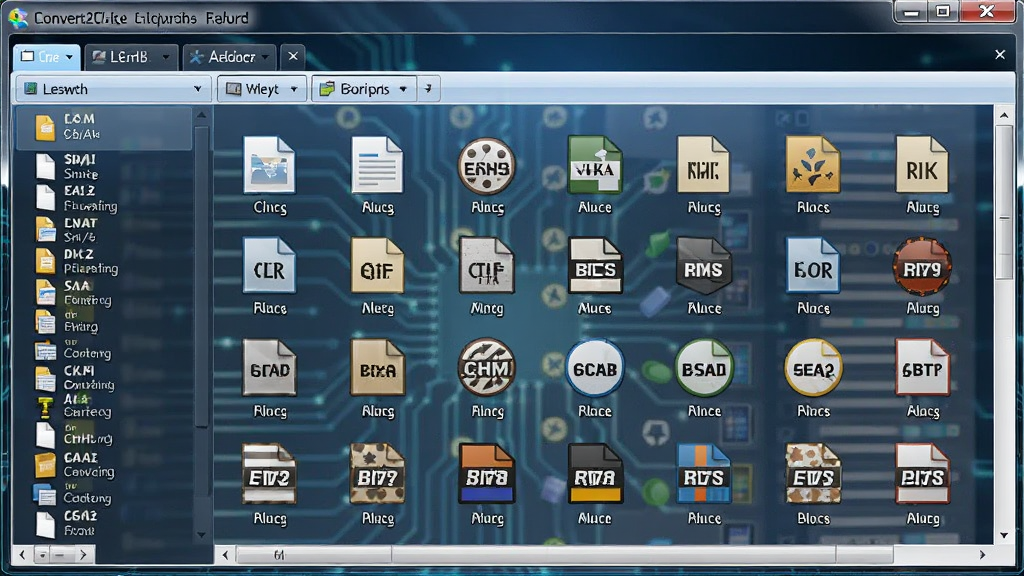Click the picture file icon labeled Clncs

269,165
